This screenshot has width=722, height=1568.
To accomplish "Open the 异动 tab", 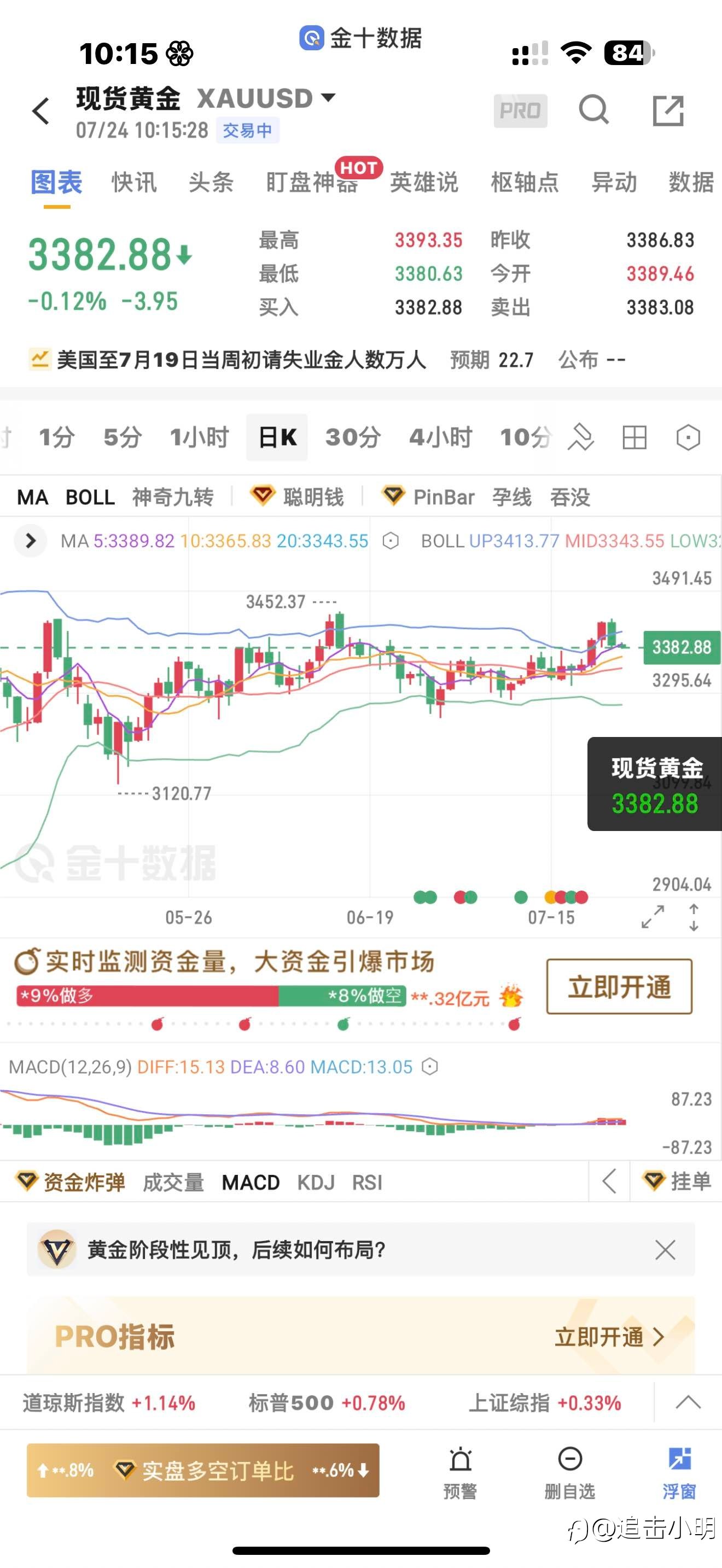I will 614,182.
